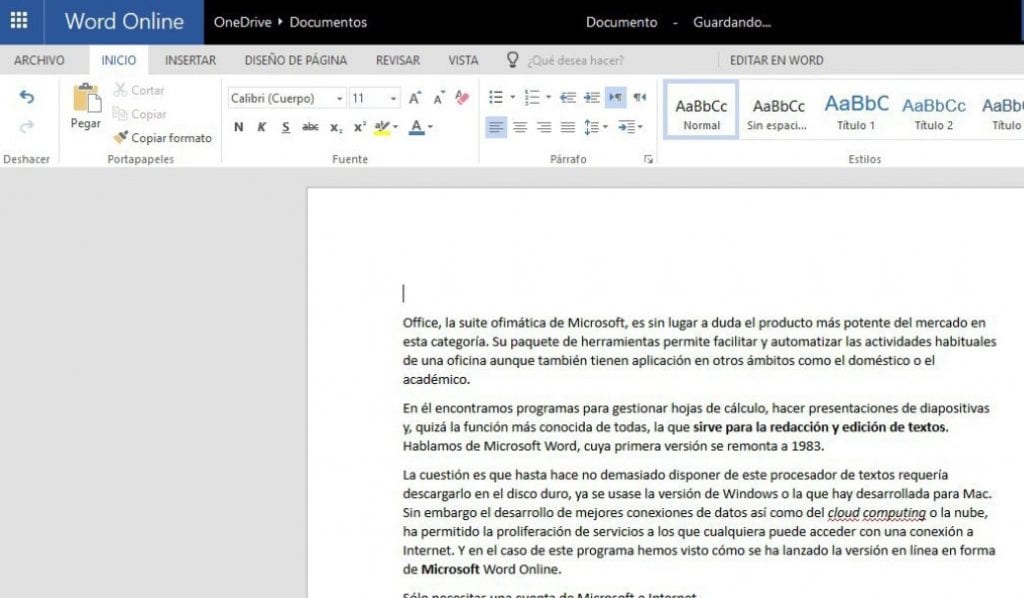Image resolution: width=1024 pixels, height=598 pixels.
Task: Click the Documentos breadcrumb link
Action: [x=328, y=22]
